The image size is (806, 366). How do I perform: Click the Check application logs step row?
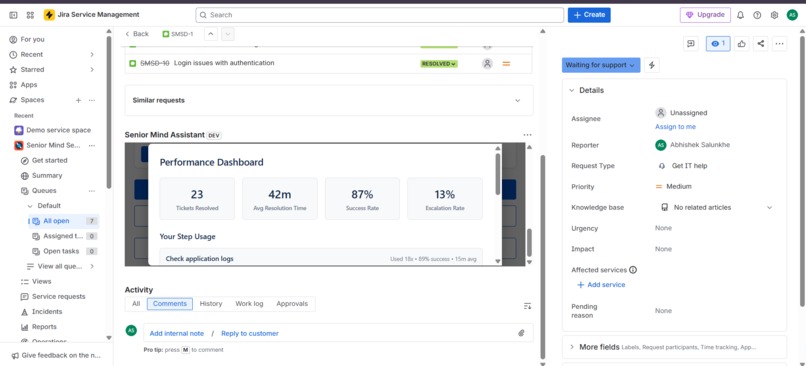click(321, 257)
